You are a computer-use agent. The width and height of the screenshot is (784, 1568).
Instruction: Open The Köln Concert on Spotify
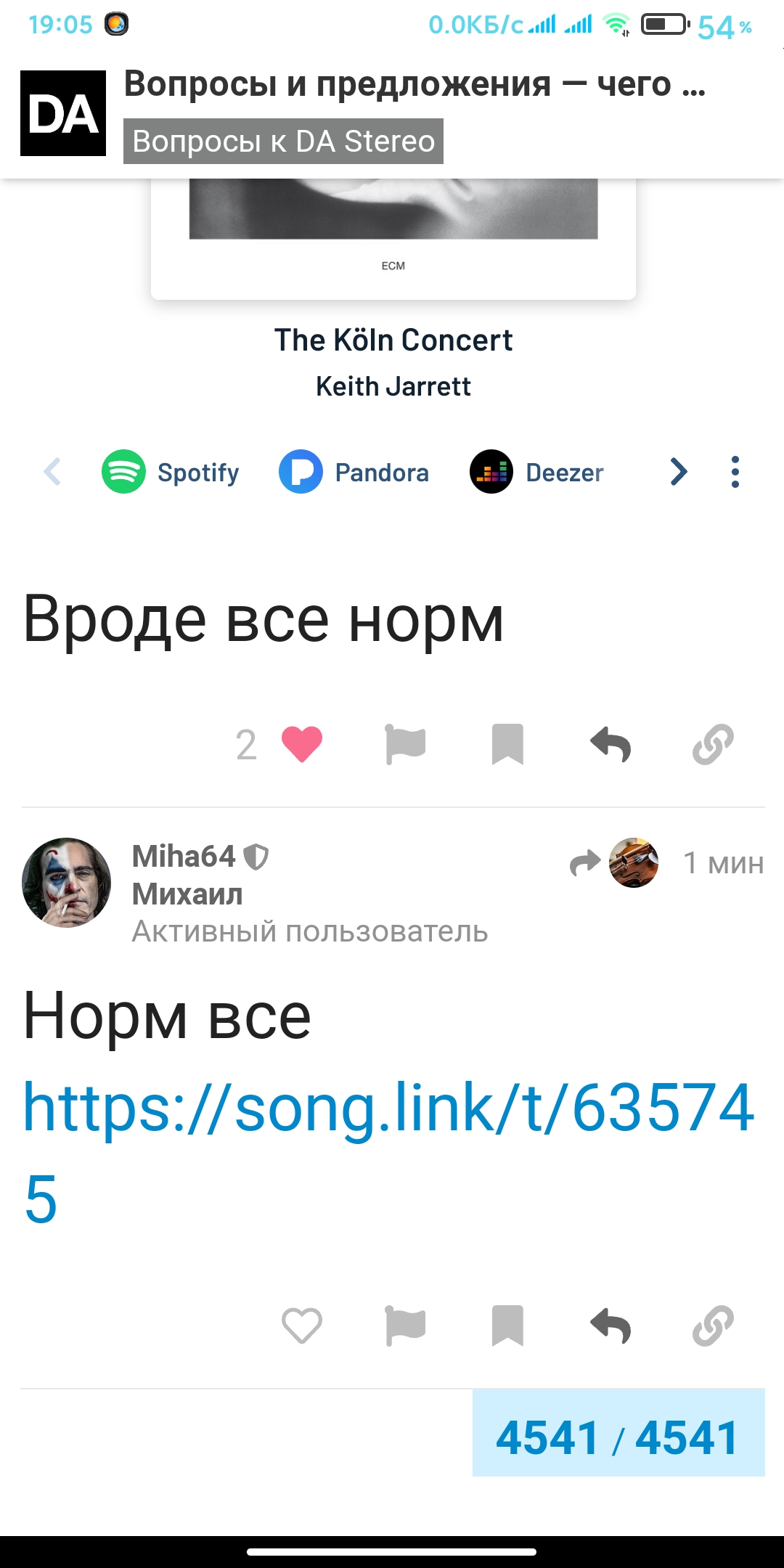click(x=171, y=472)
